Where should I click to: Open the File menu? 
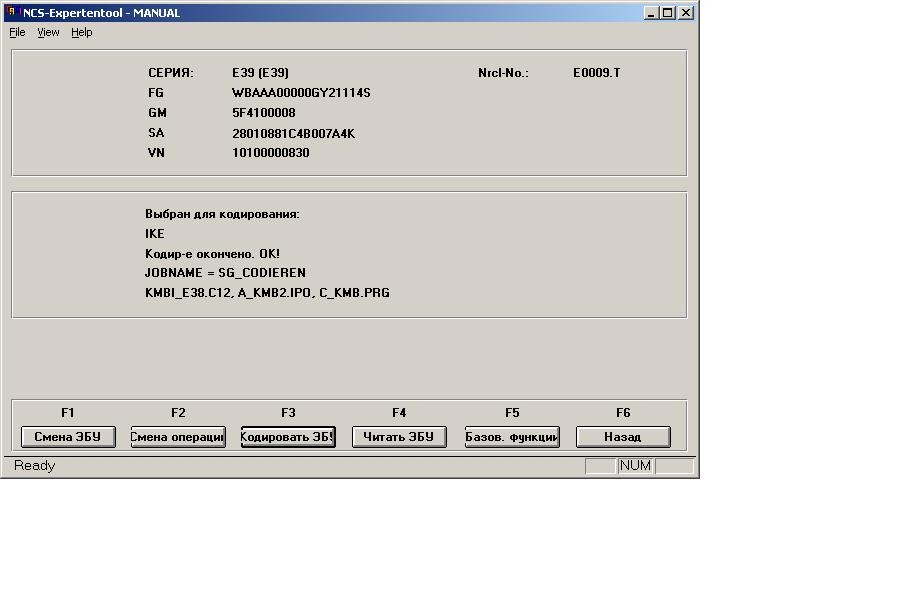tap(17, 32)
